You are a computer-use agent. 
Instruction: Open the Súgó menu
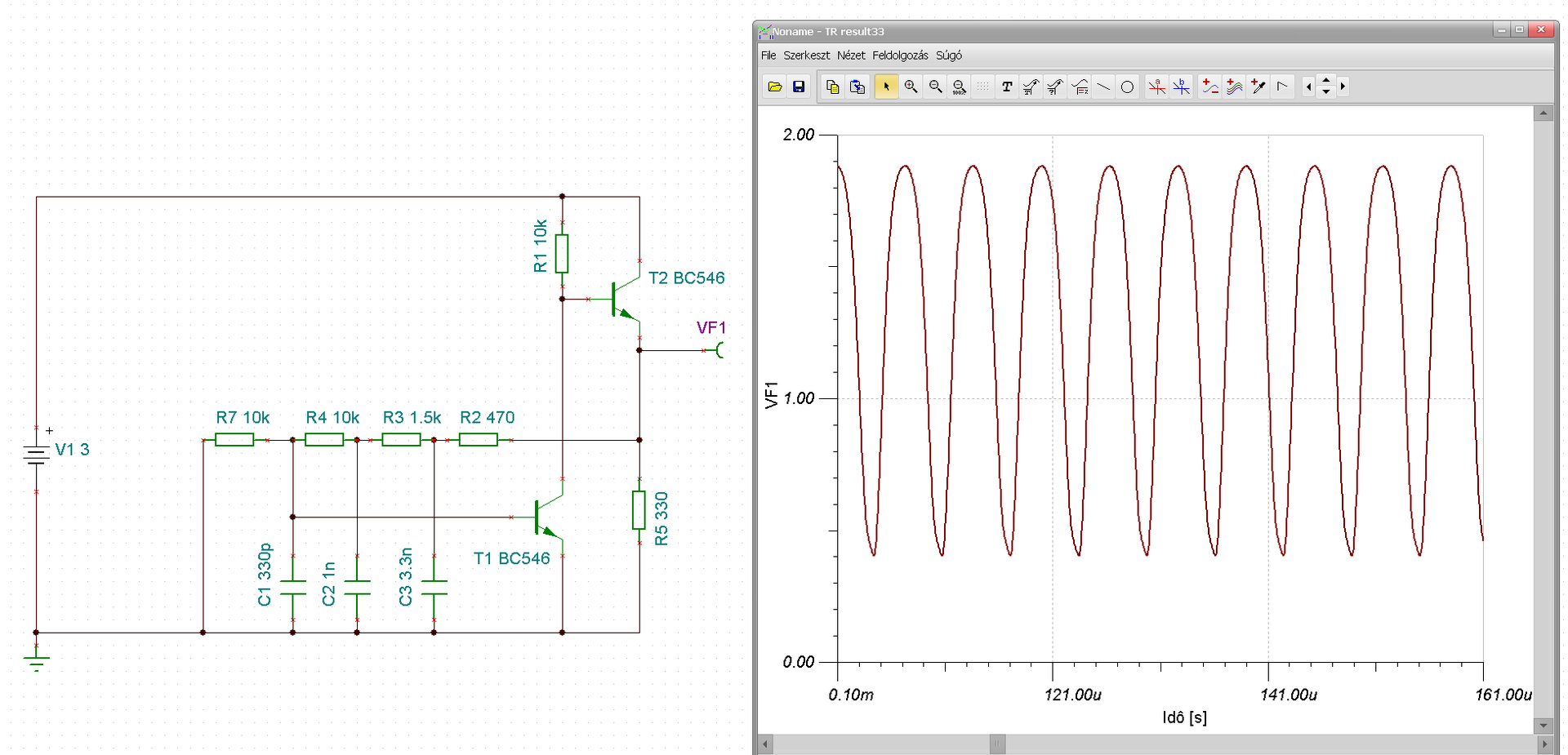coord(949,56)
